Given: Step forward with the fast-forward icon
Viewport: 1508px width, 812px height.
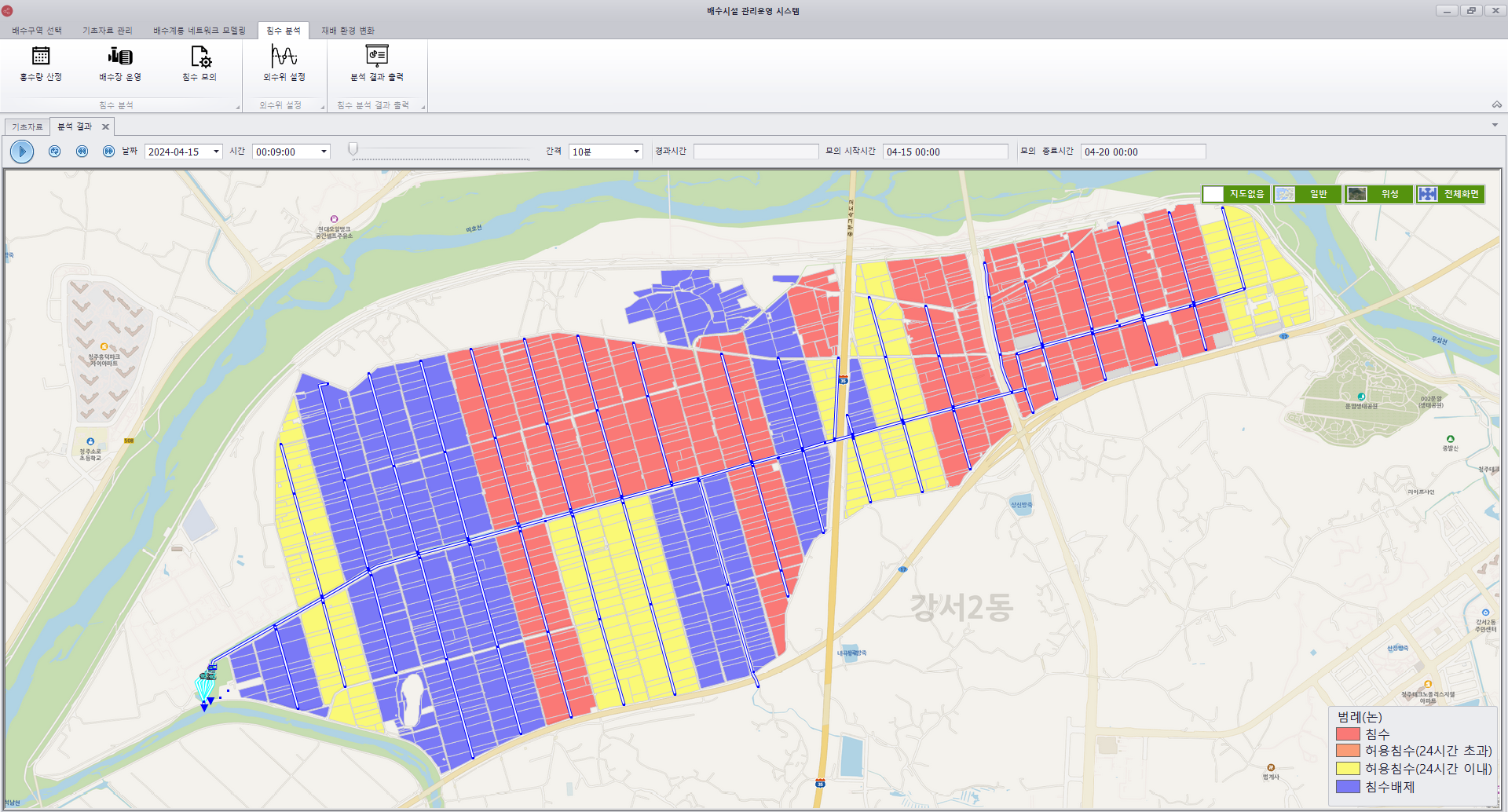Looking at the screenshot, I should pos(108,152).
